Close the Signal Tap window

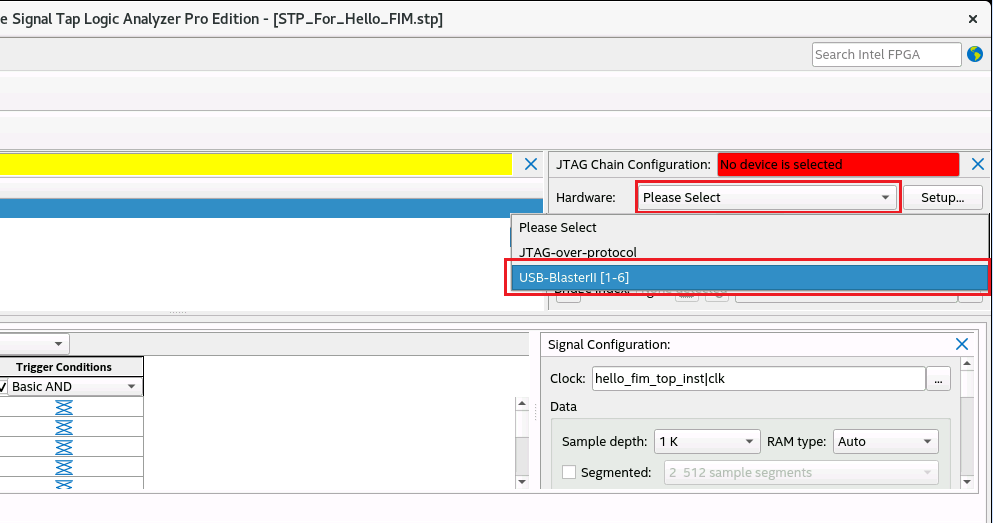tap(972, 19)
